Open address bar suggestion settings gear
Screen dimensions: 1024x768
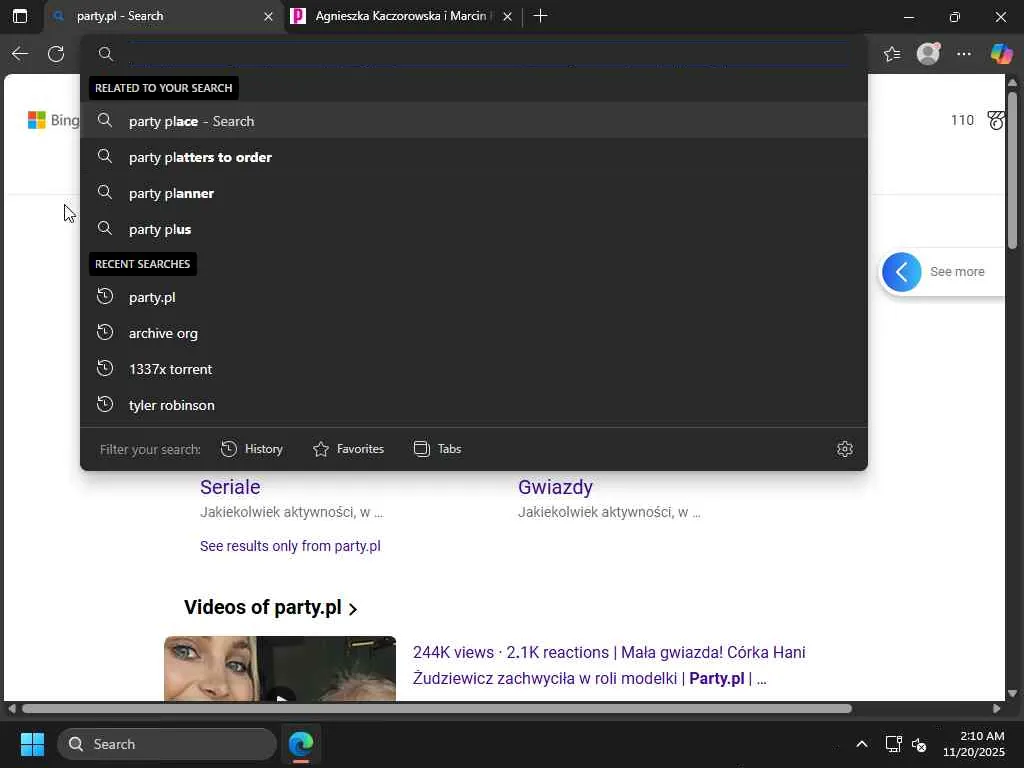(x=844, y=449)
